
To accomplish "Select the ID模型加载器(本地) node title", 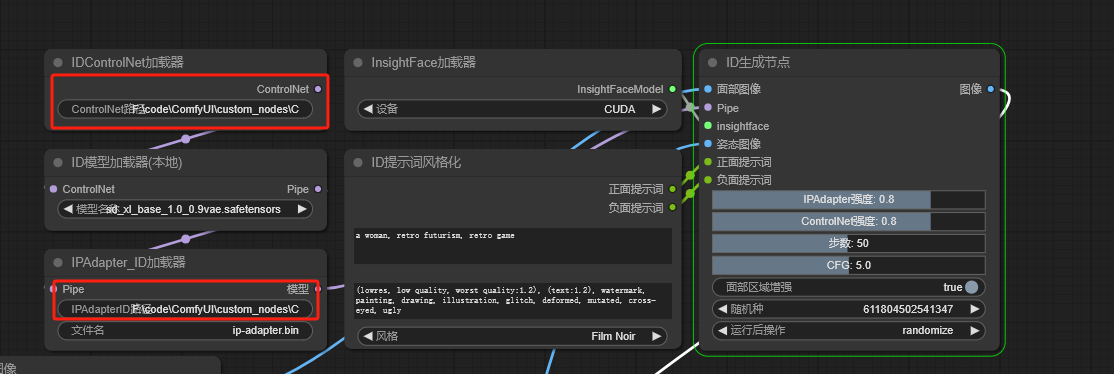I will coord(127,162).
